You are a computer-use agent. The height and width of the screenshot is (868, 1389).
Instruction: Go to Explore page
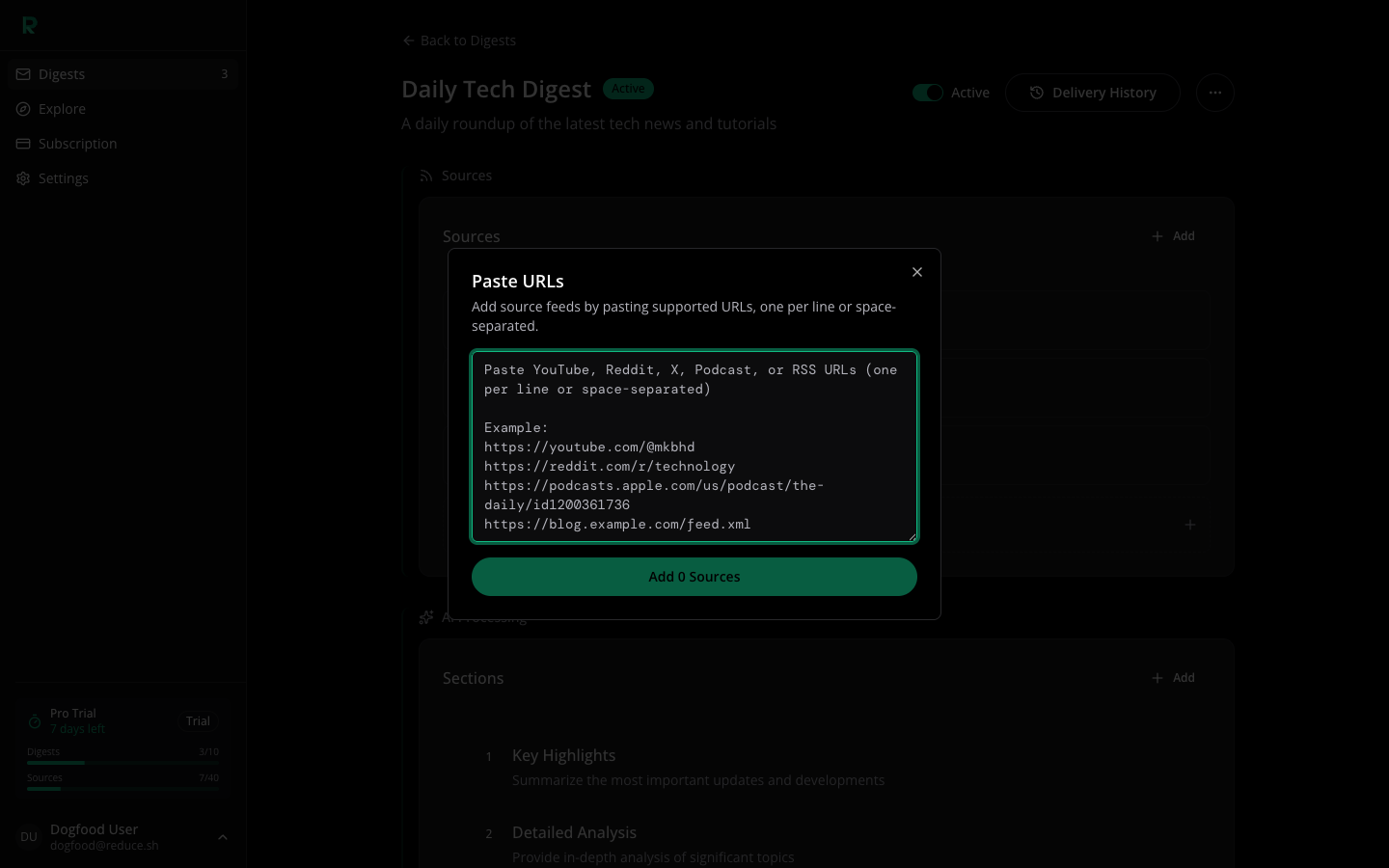click(x=62, y=109)
